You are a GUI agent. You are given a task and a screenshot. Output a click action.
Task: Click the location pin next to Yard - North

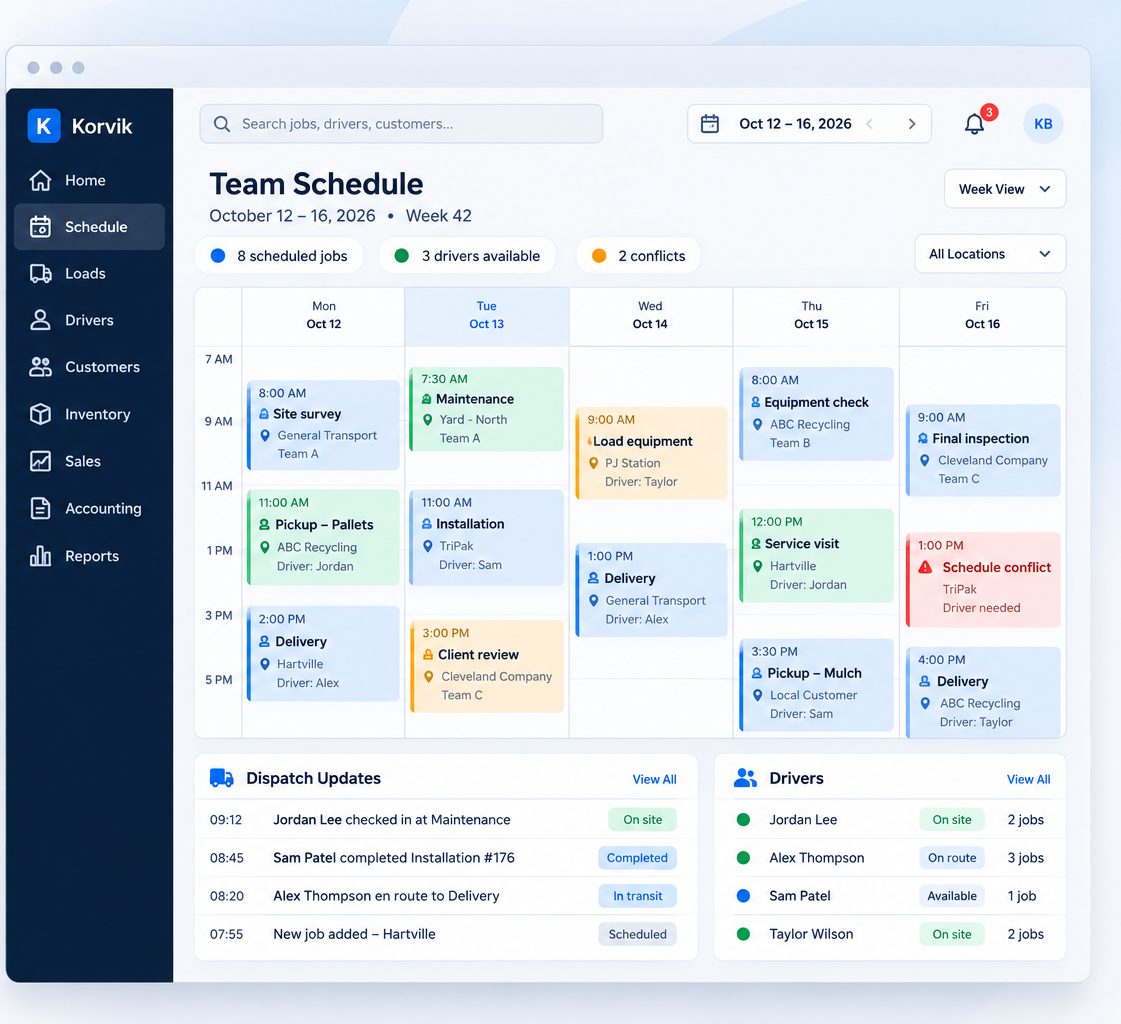428,420
